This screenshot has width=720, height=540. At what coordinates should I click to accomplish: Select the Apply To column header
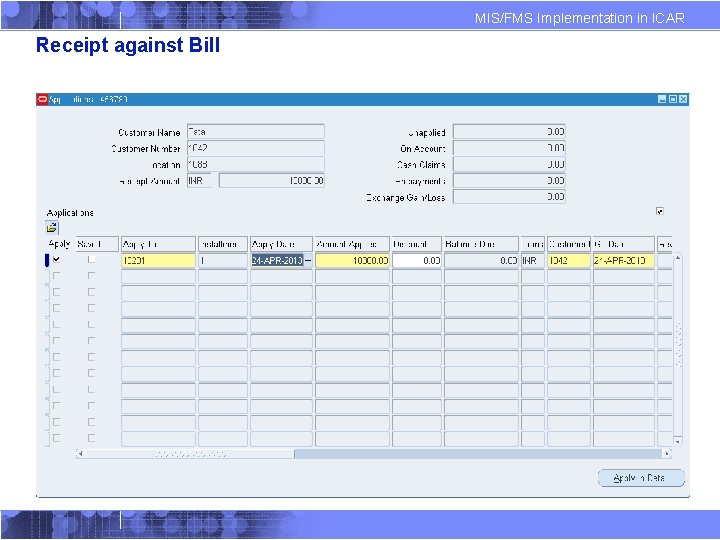tap(158, 244)
